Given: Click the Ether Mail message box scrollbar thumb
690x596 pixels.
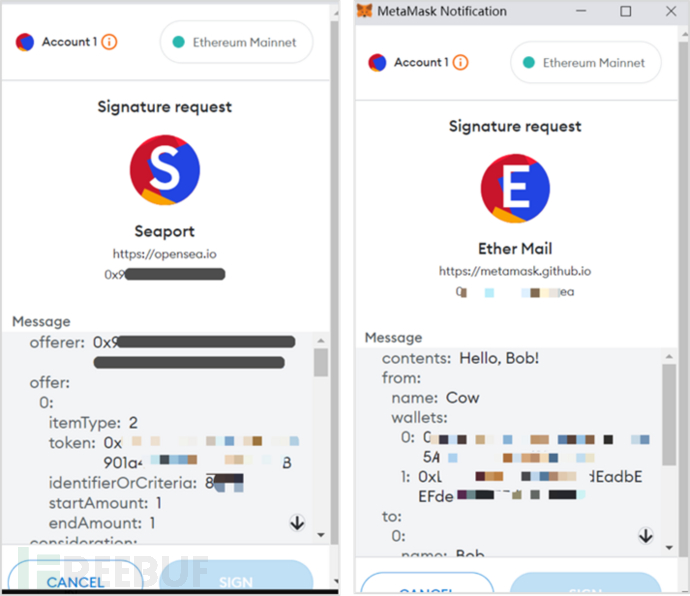Looking at the screenshot, I should point(669,414).
